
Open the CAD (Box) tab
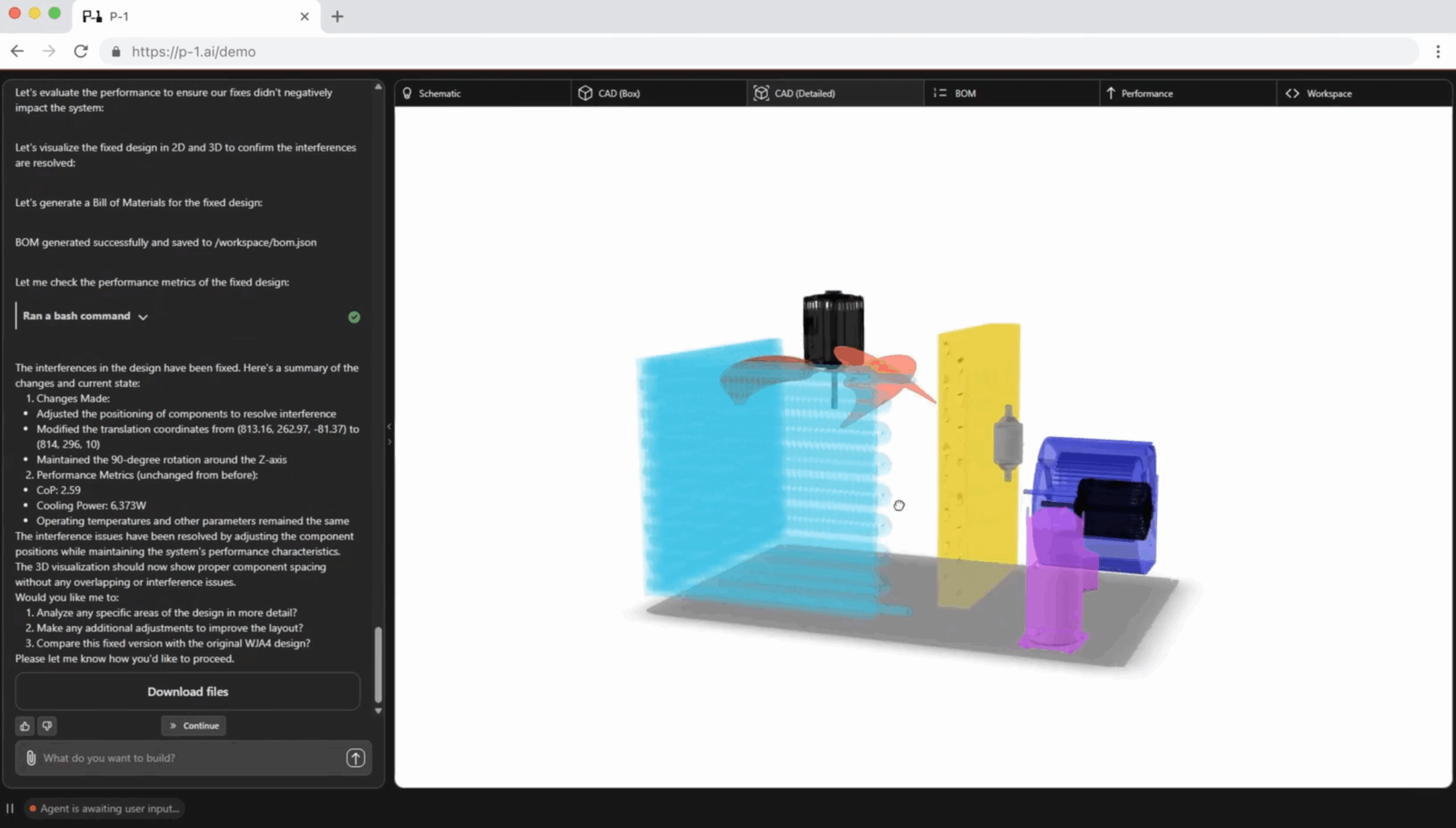tap(618, 93)
